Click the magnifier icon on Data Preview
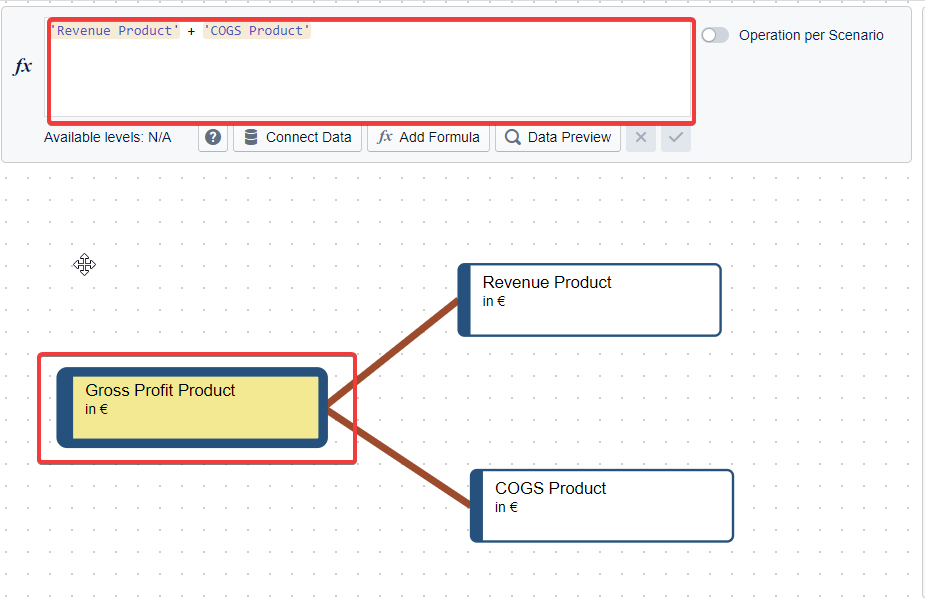Viewport: 925px width, 603px height. click(x=513, y=137)
